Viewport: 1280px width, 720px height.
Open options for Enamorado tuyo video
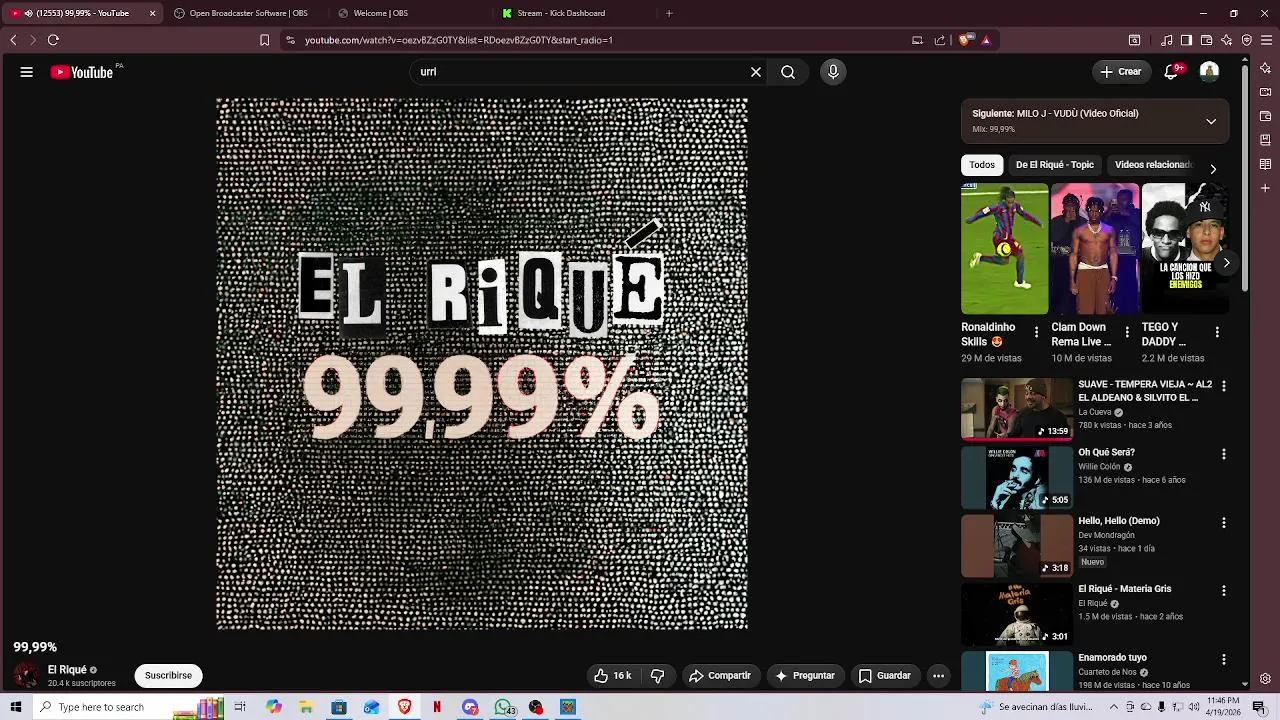1223,660
